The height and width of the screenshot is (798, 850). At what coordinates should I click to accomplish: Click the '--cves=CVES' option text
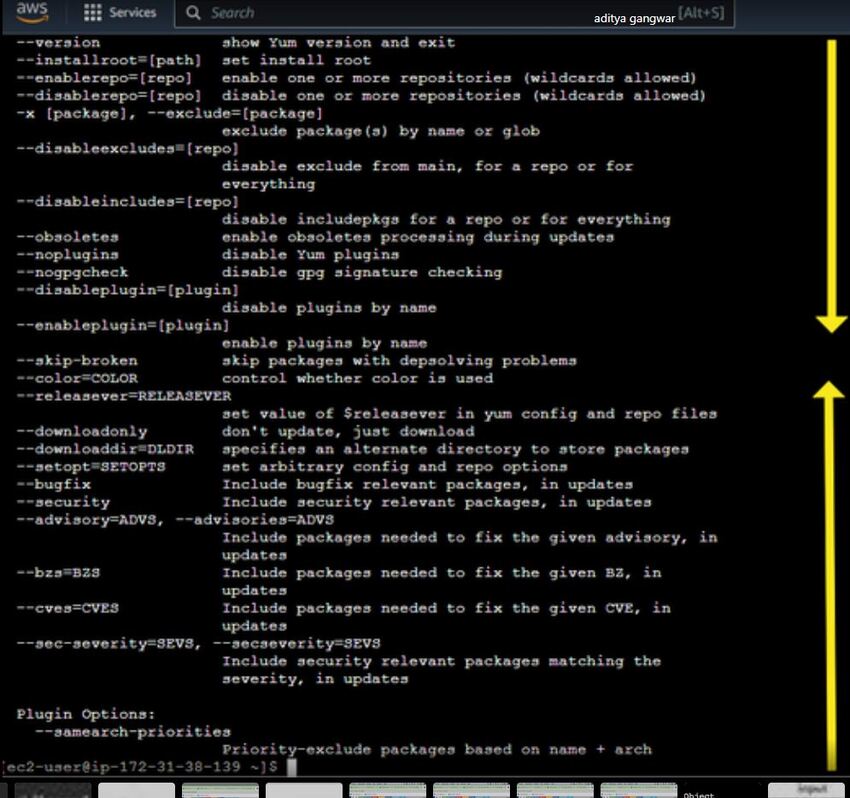click(x=67, y=608)
